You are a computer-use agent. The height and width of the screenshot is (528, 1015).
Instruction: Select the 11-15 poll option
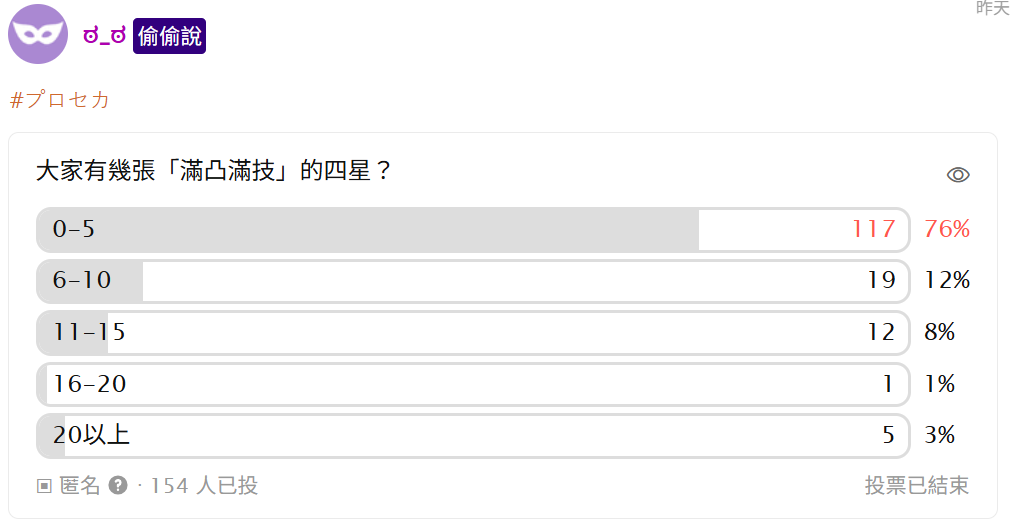point(472,333)
